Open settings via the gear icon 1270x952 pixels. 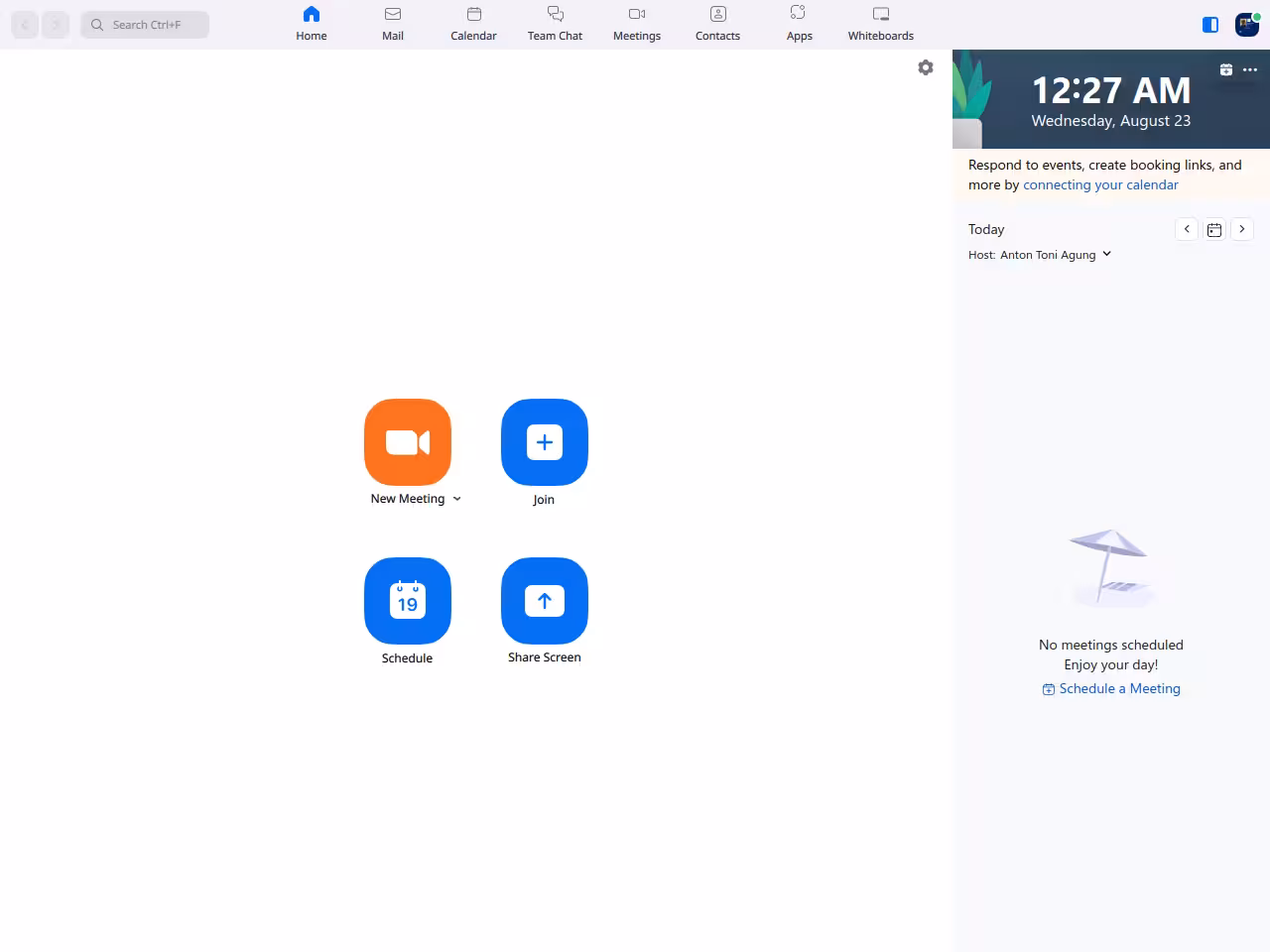(926, 67)
